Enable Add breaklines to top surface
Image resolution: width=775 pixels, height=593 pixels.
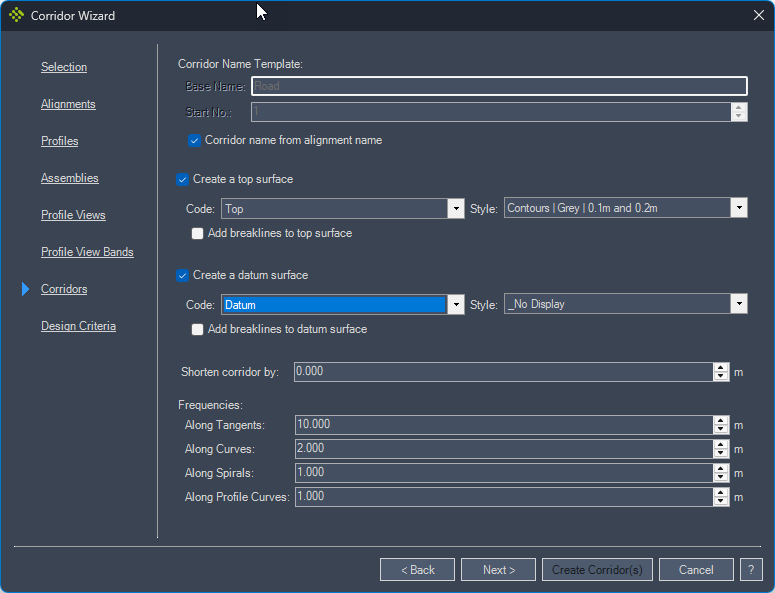197,233
